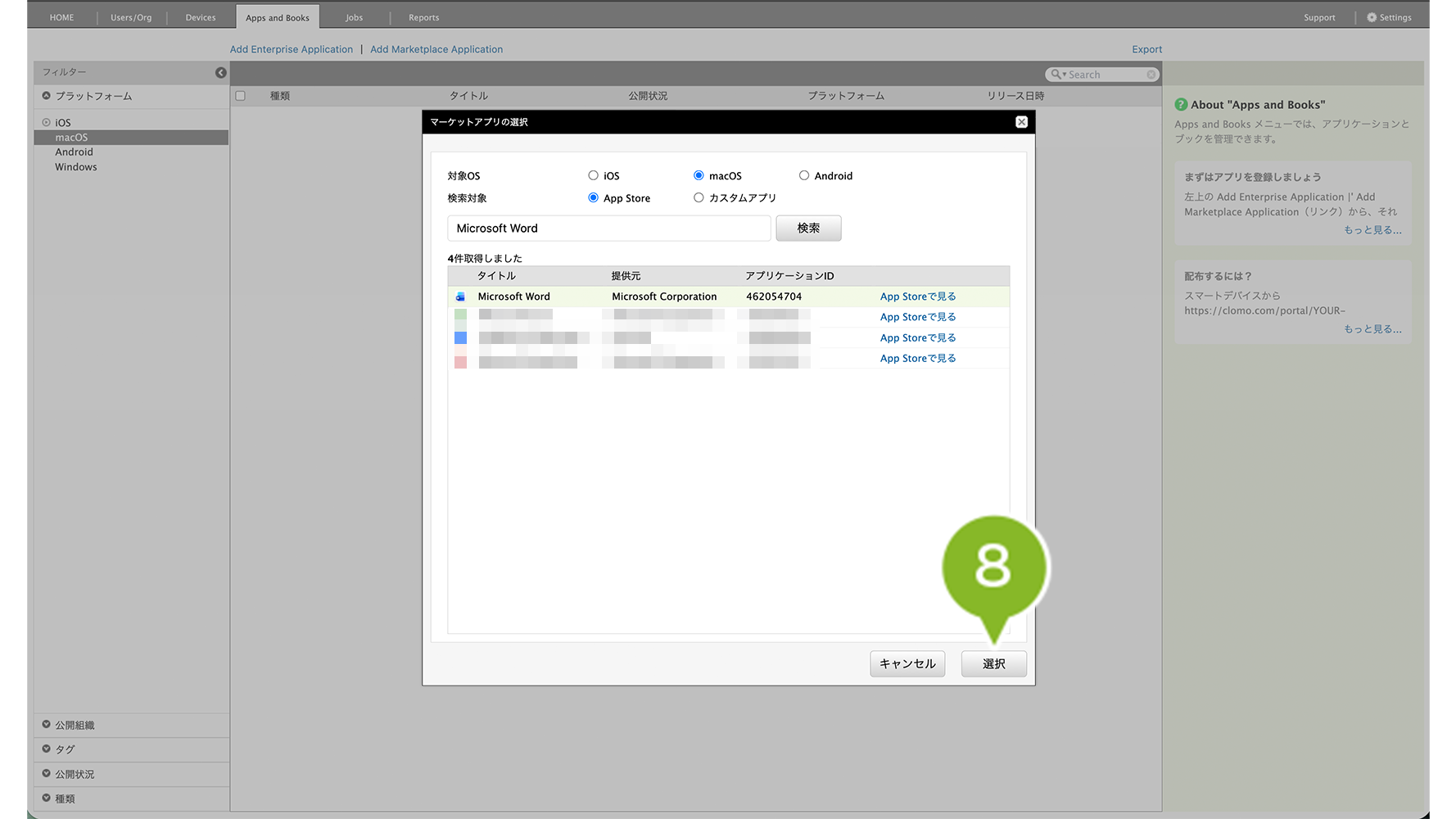The width and height of the screenshot is (1456, 819).
Task: Click the プラットフォーム column header
Action: pos(846,96)
